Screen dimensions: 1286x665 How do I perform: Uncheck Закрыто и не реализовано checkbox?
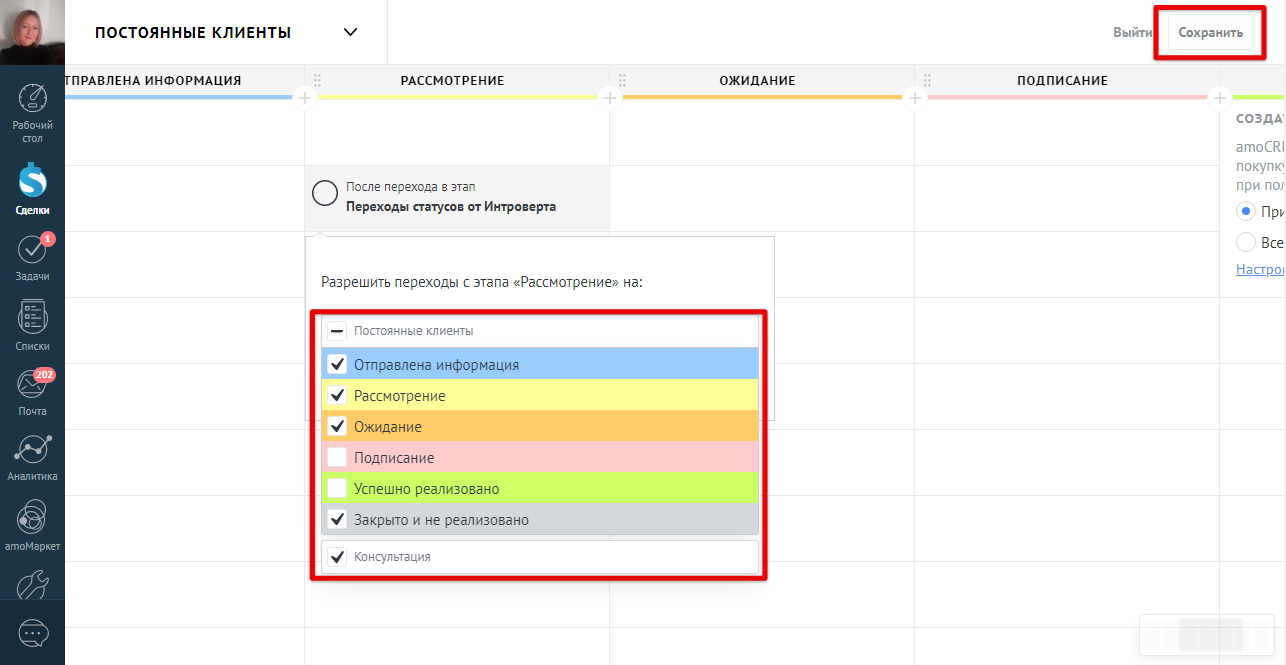(337, 519)
